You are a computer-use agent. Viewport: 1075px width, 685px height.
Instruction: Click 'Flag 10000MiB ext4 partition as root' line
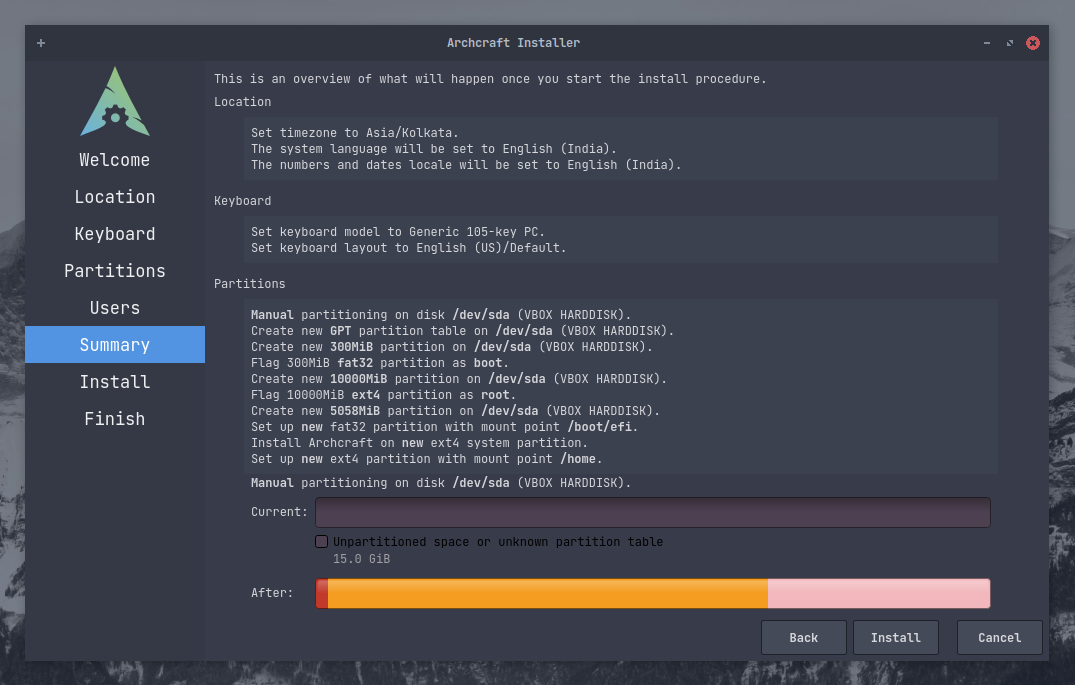click(383, 395)
